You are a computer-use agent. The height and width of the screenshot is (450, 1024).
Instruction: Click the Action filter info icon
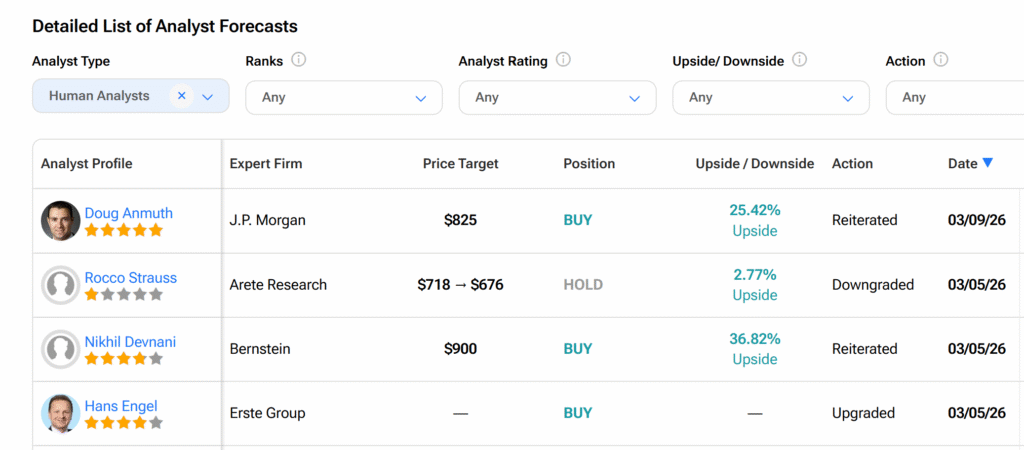coord(940,60)
